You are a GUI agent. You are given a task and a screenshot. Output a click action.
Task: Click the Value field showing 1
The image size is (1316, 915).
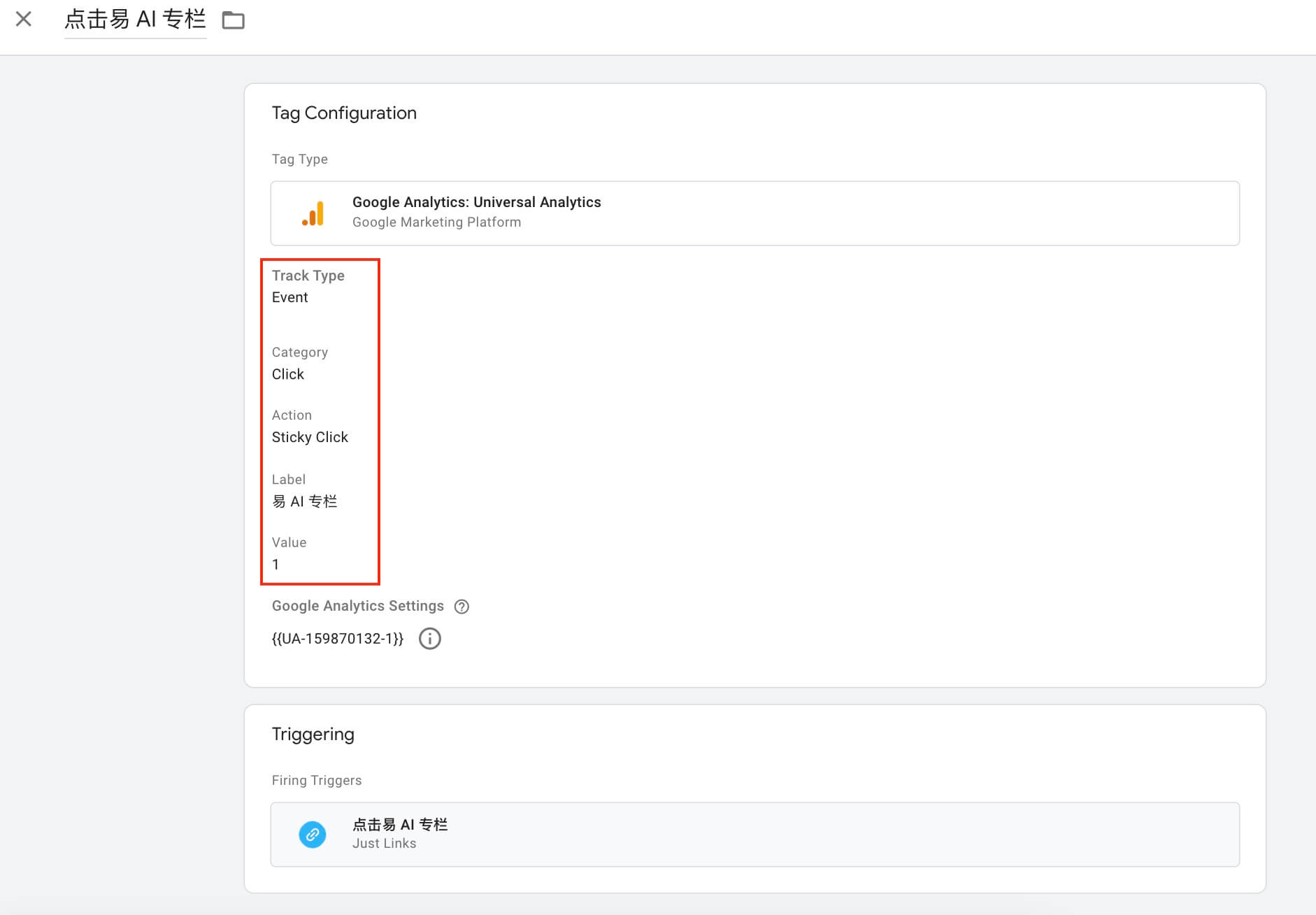point(276,565)
